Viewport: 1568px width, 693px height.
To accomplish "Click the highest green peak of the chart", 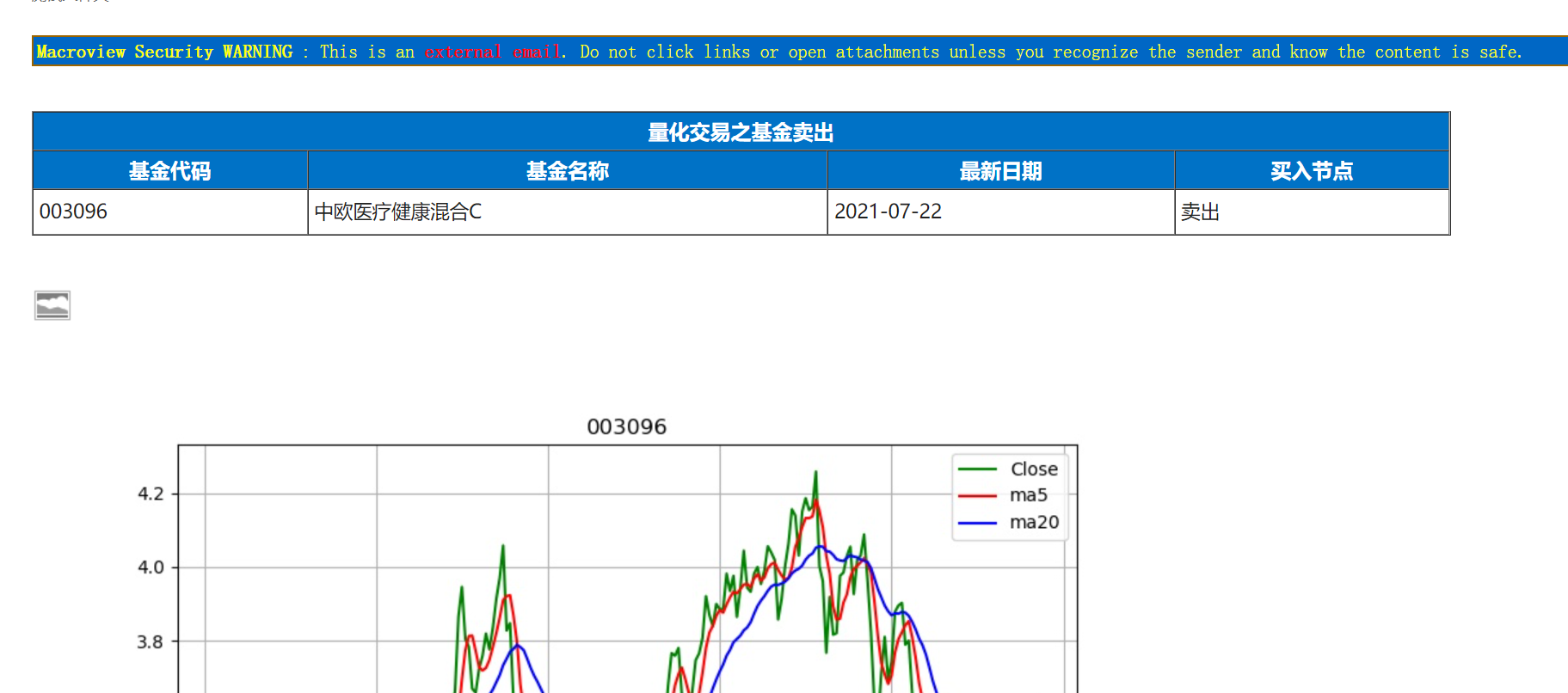I will pyautogui.click(x=815, y=473).
